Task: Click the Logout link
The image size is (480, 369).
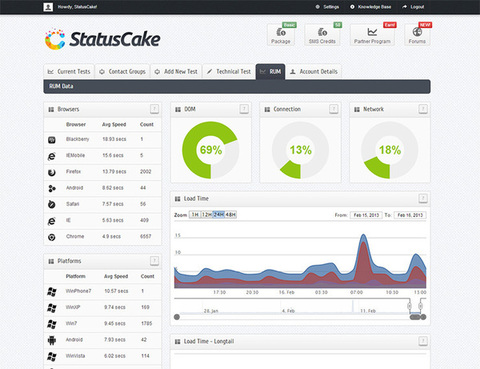Action: click(413, 7)
